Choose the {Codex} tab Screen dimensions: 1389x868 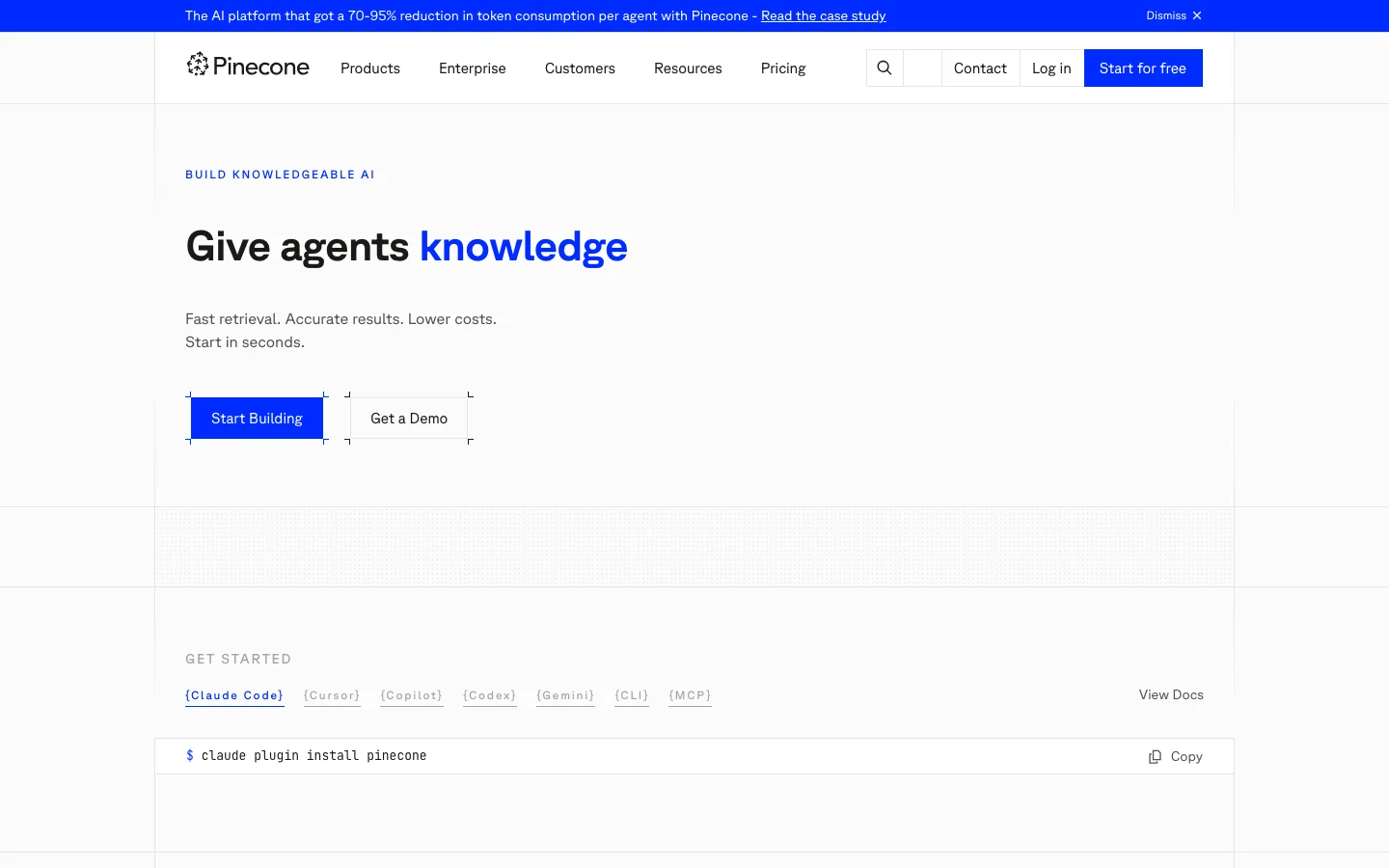pyautogui.click(x=490, y=695)
